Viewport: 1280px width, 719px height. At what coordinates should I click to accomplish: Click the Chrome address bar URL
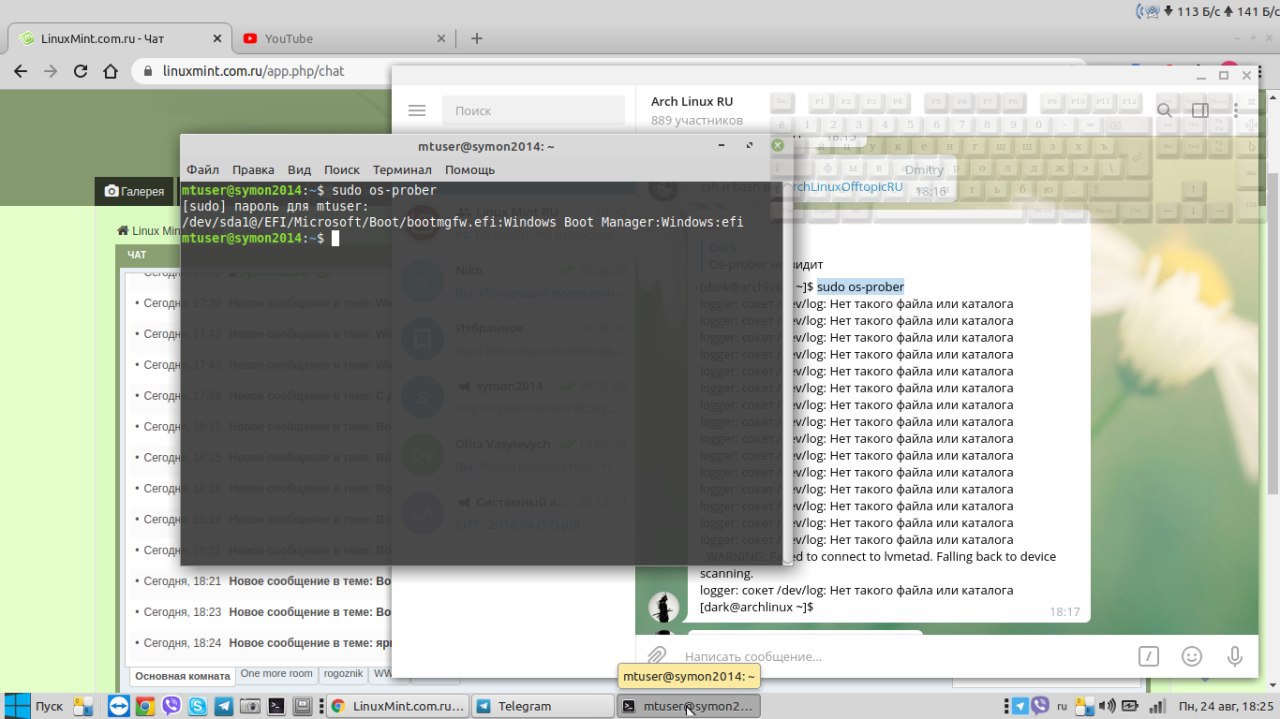tap(252, 71)
